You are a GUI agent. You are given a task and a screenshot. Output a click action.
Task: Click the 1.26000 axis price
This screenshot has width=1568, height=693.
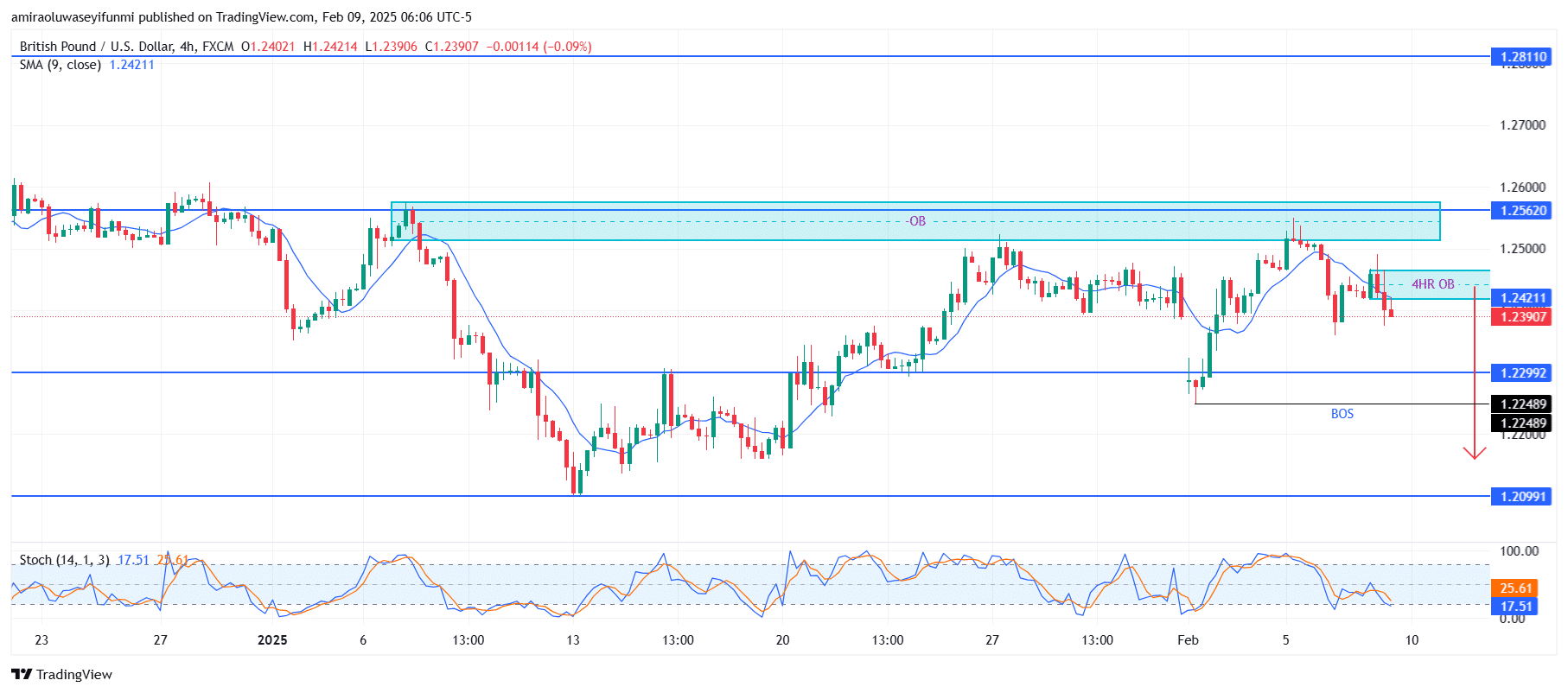[x=1522, y=188]
